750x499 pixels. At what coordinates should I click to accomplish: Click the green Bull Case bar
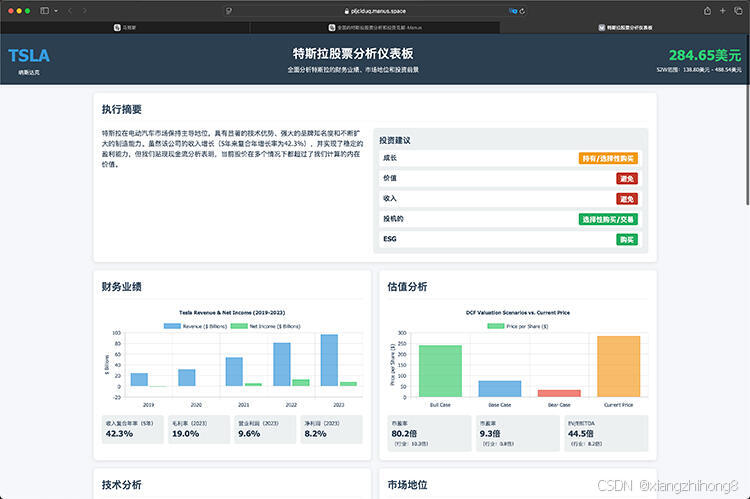point(440,371)
